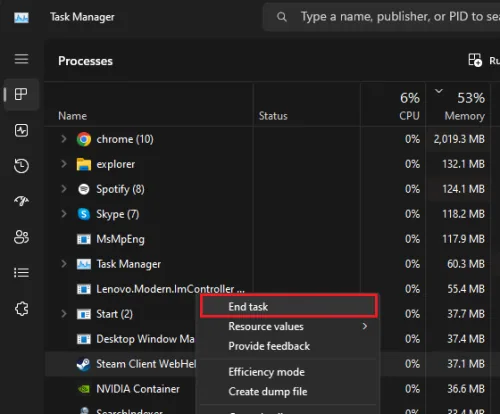Open the Users sidebar icon

coord(21,237)
